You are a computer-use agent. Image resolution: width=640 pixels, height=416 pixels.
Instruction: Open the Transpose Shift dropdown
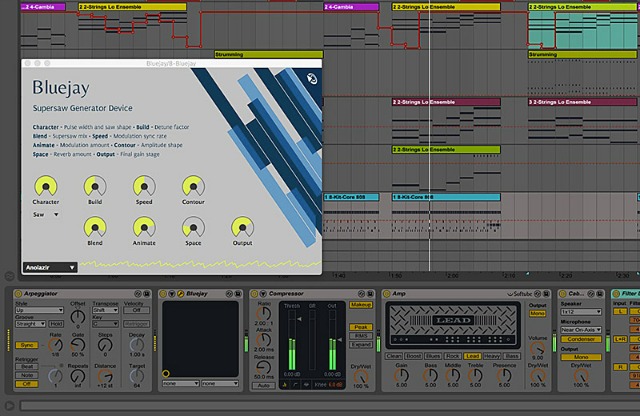pos(105,310)
